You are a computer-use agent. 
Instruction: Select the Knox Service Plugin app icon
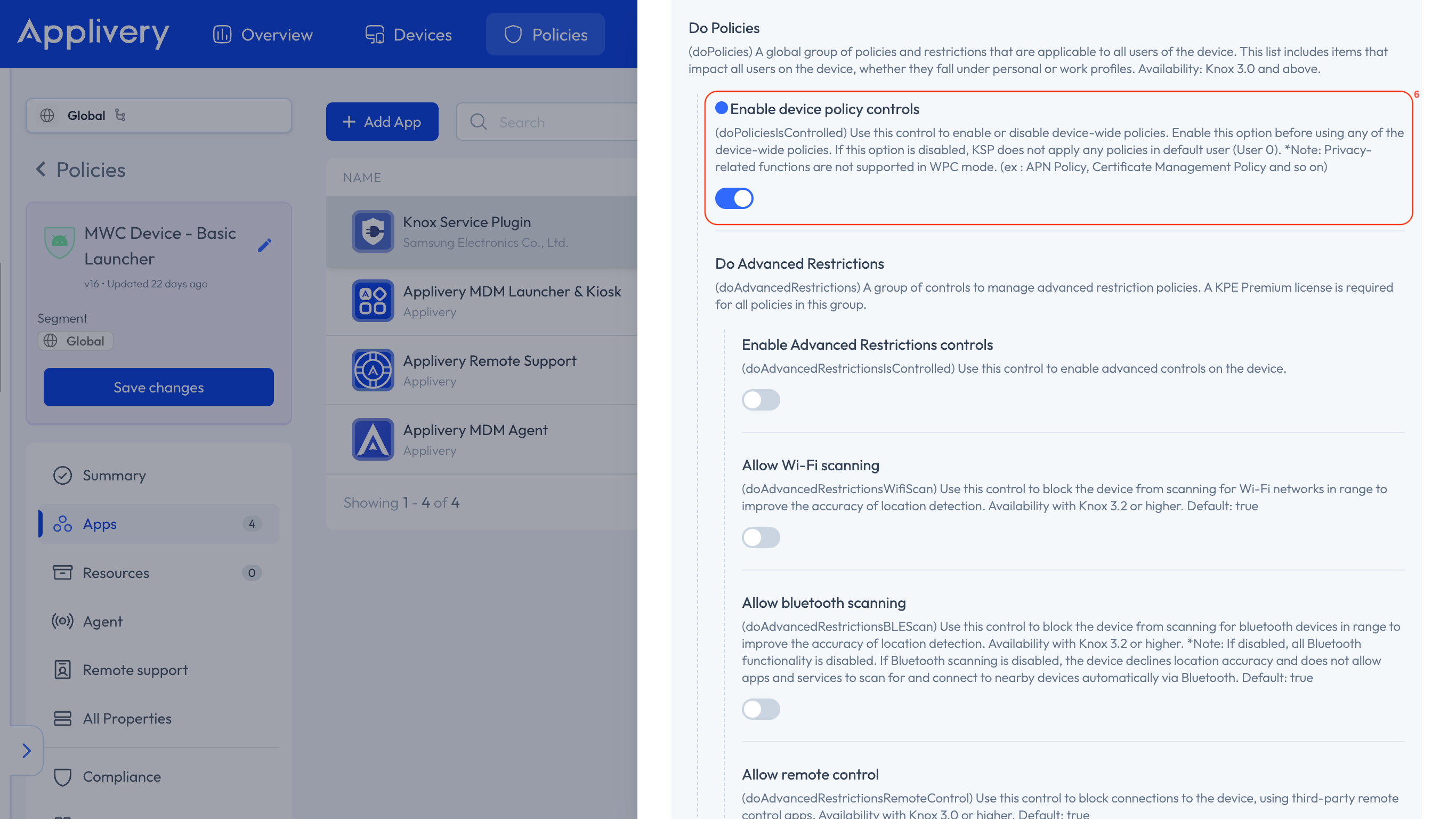click(x=373, y=231)
